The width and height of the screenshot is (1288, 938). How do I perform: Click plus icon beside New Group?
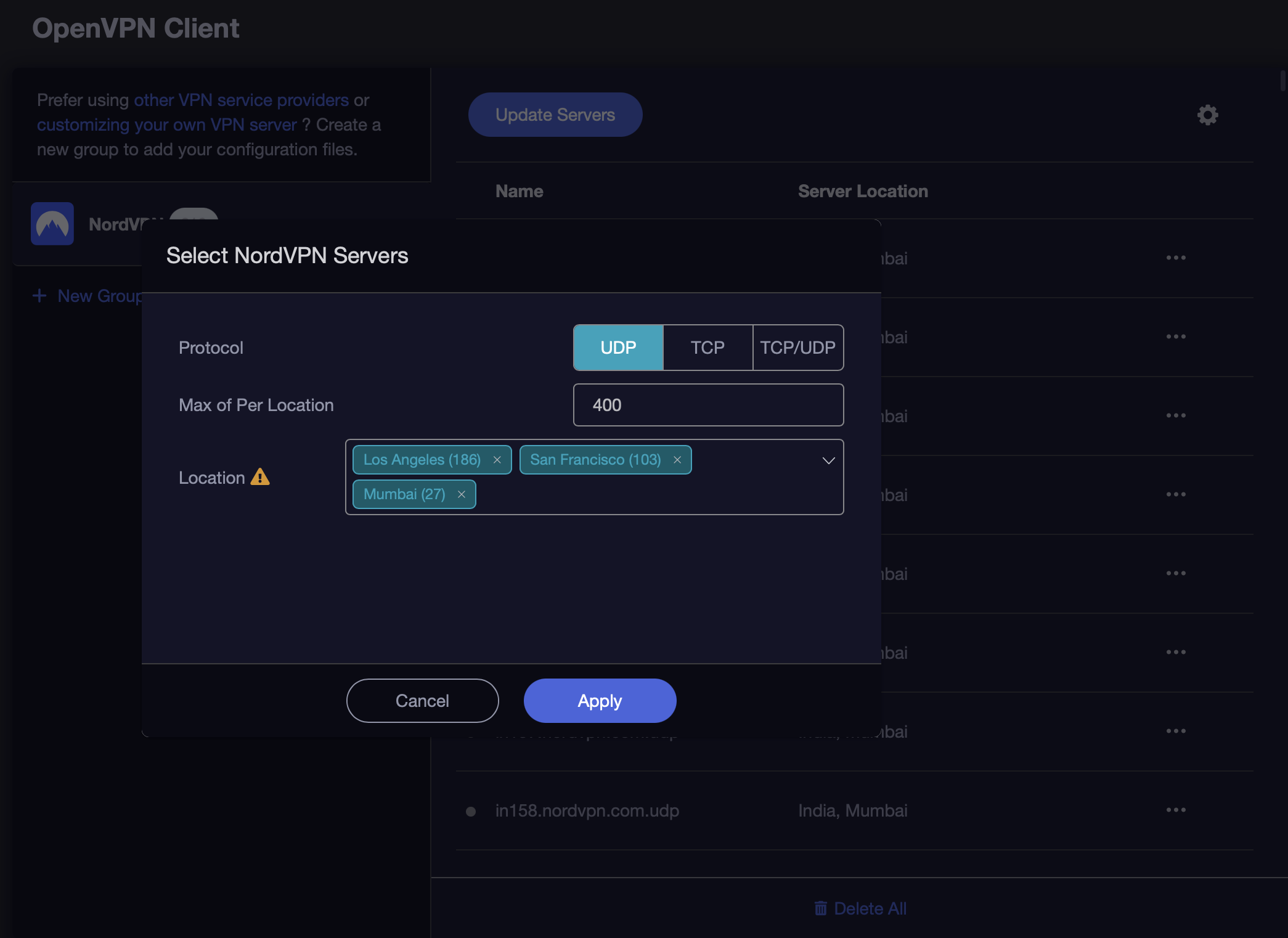pyautogui.click(x=39, y=296)
